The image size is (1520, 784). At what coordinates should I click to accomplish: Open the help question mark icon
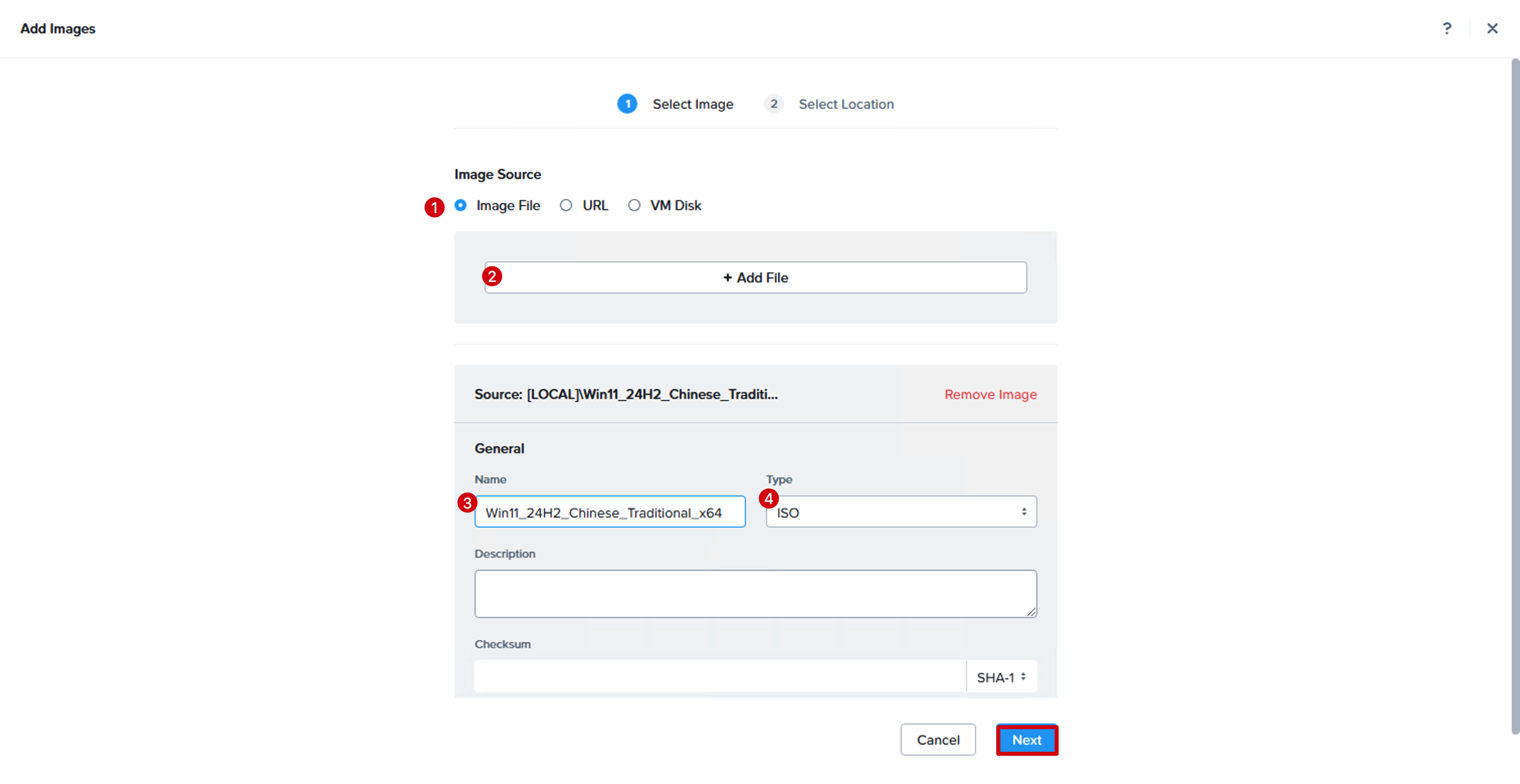[x=1447, y=28]
